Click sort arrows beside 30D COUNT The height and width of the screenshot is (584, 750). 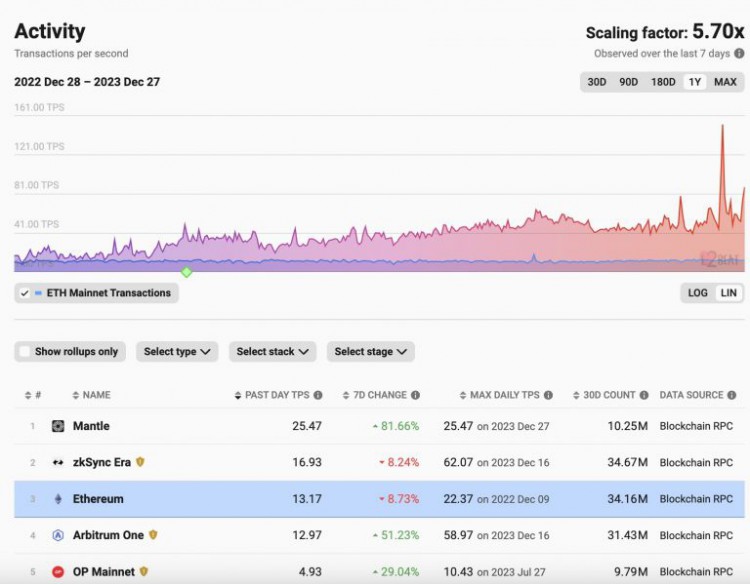coord(576,395)
